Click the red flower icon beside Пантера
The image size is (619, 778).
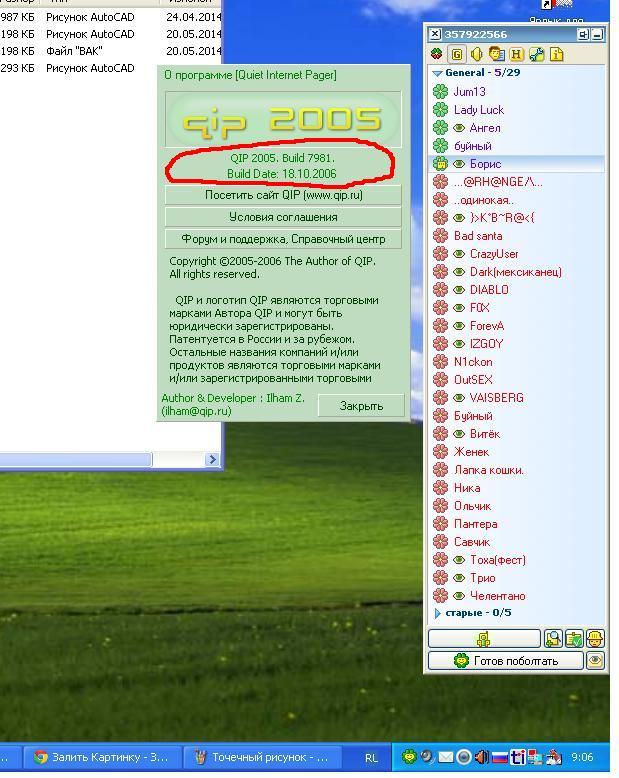point(440,524)
